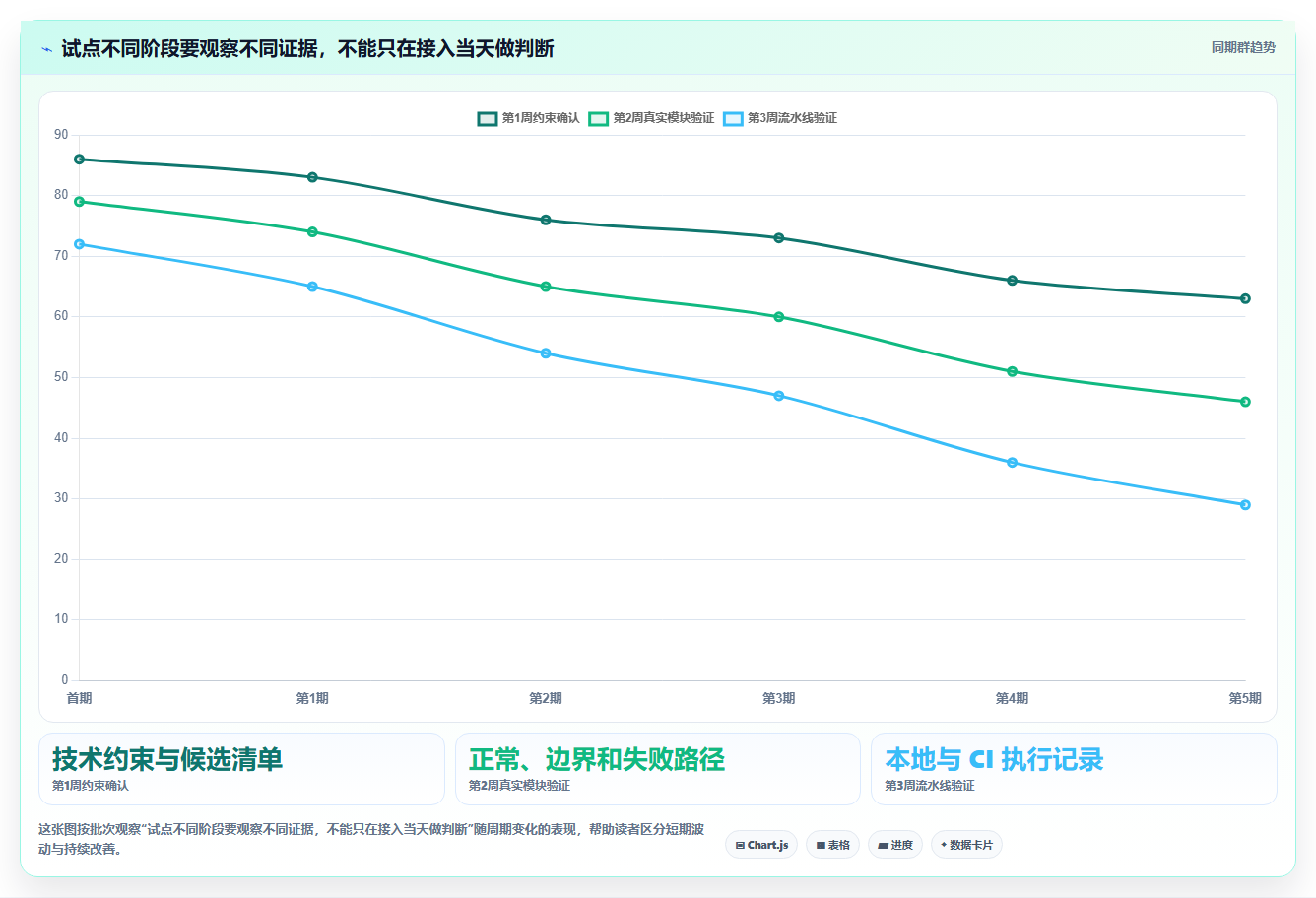Click the x-axis label 第2期
The height and width of the screenshot is (898, 1316).
(546, 698)
